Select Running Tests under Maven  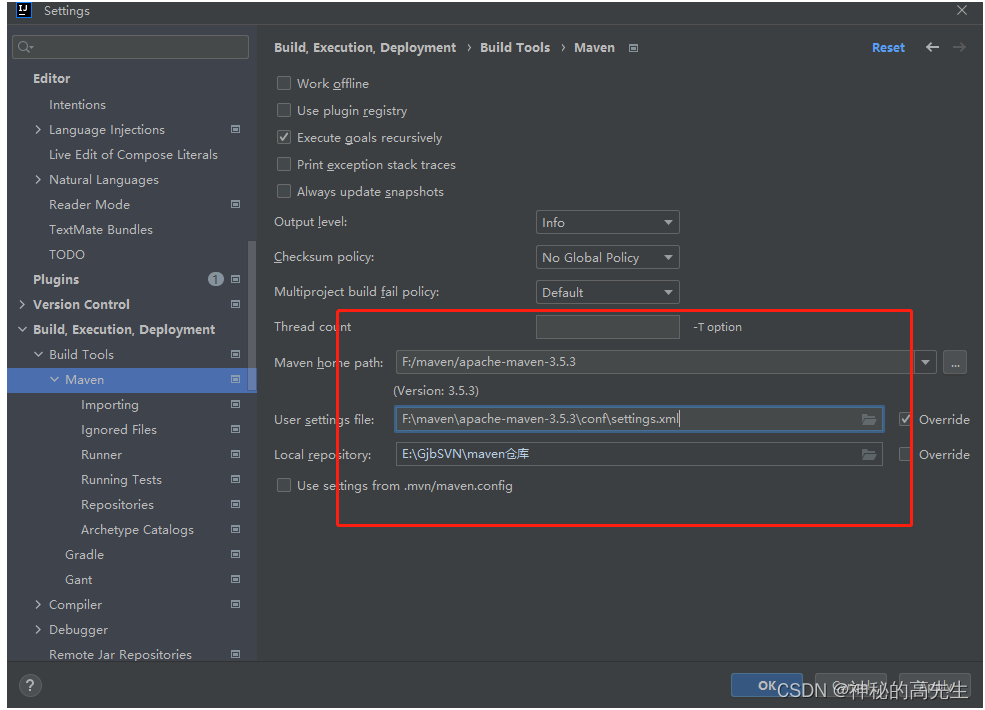(121, 479)
